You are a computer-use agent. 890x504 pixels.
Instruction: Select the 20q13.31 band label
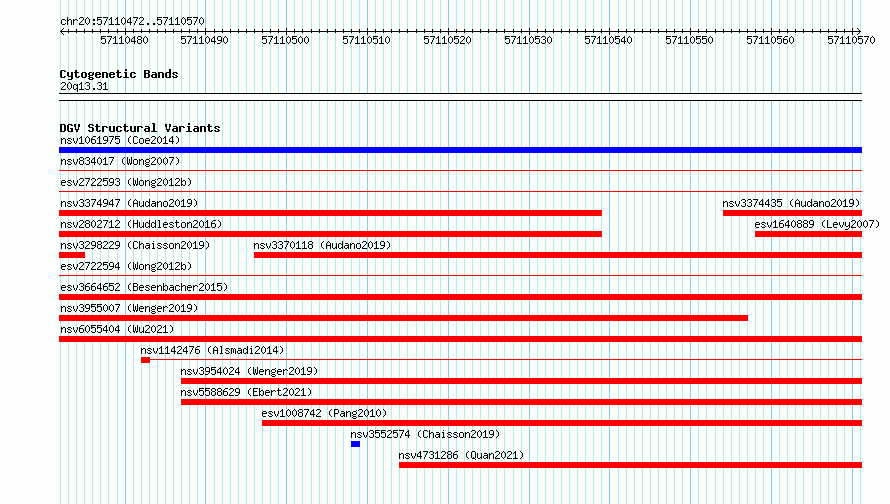84,86
